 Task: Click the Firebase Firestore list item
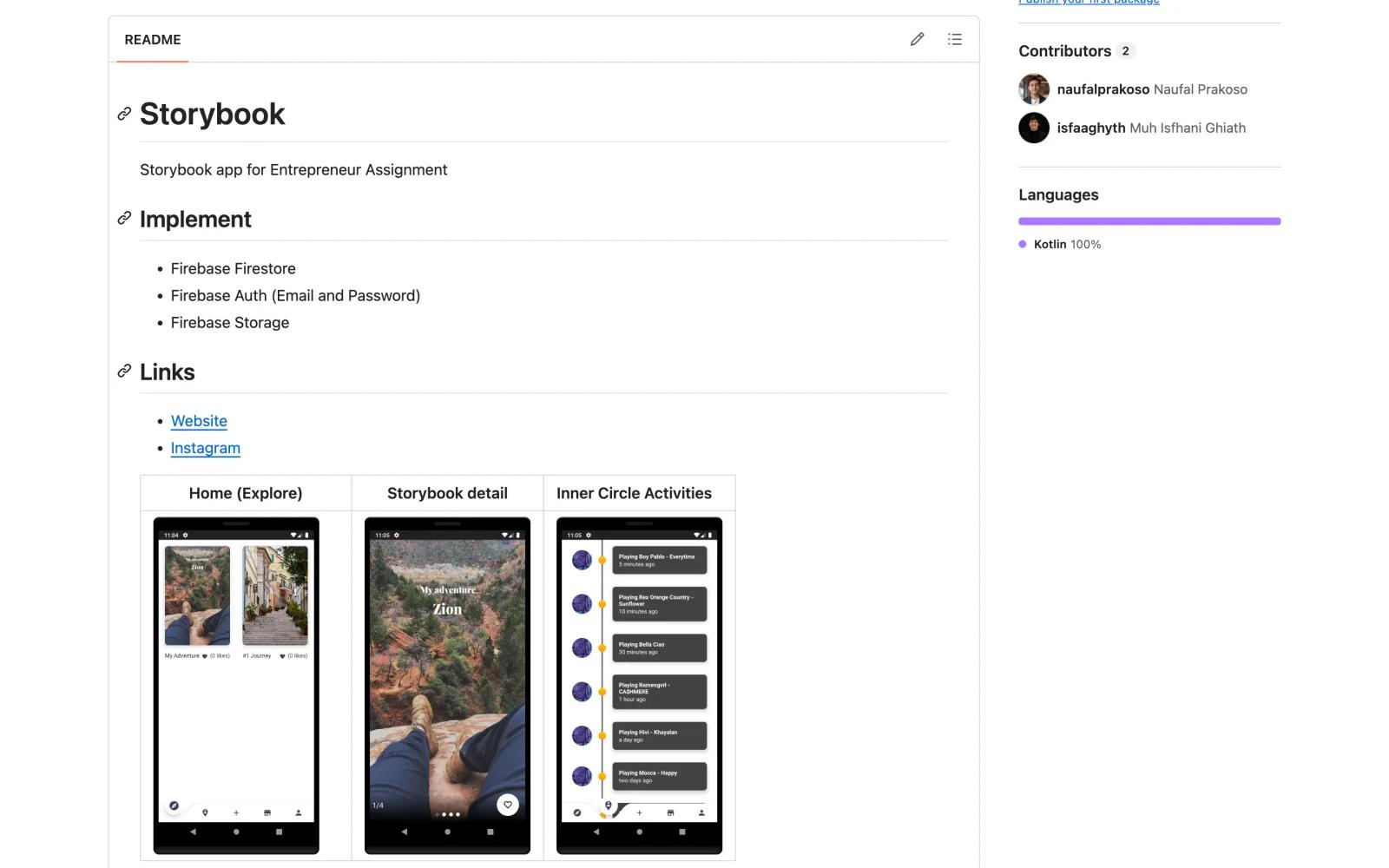[x=234, y=269]
